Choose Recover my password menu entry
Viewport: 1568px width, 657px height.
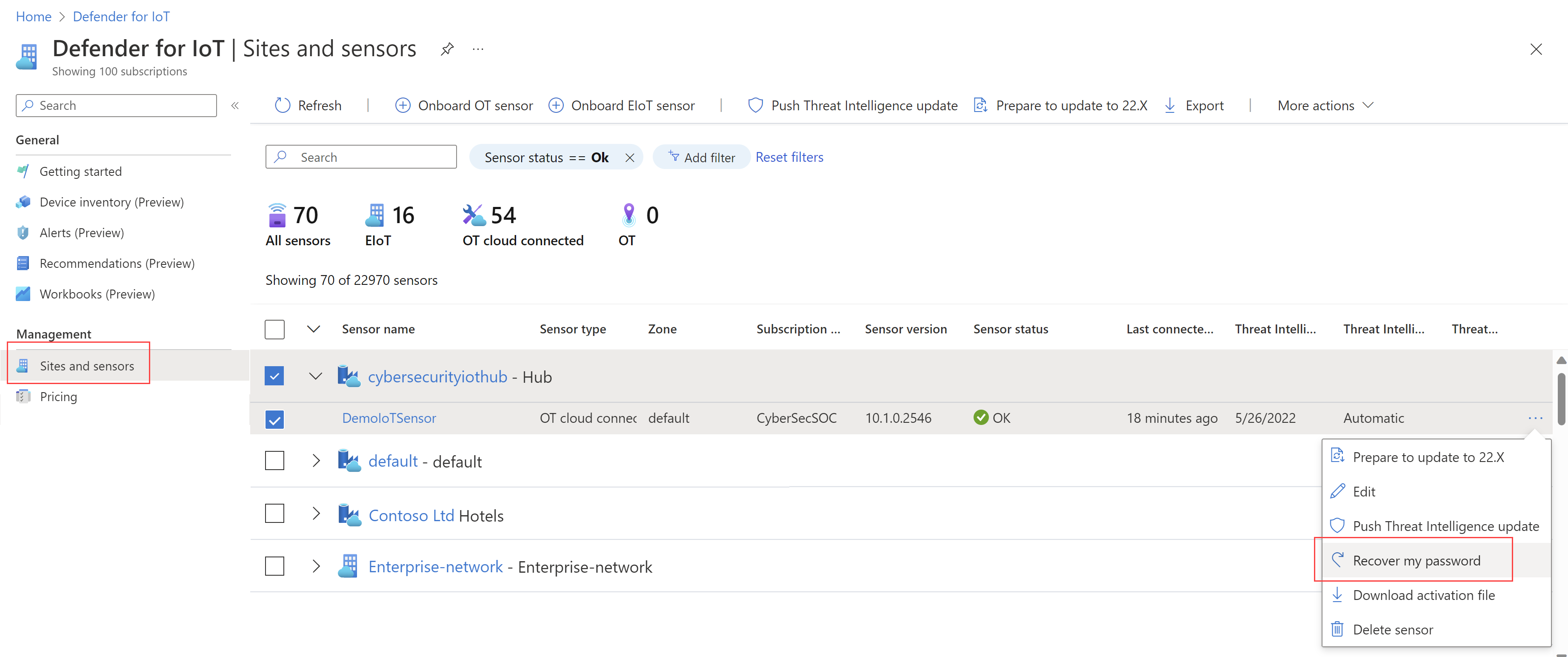coord(1416,560)
